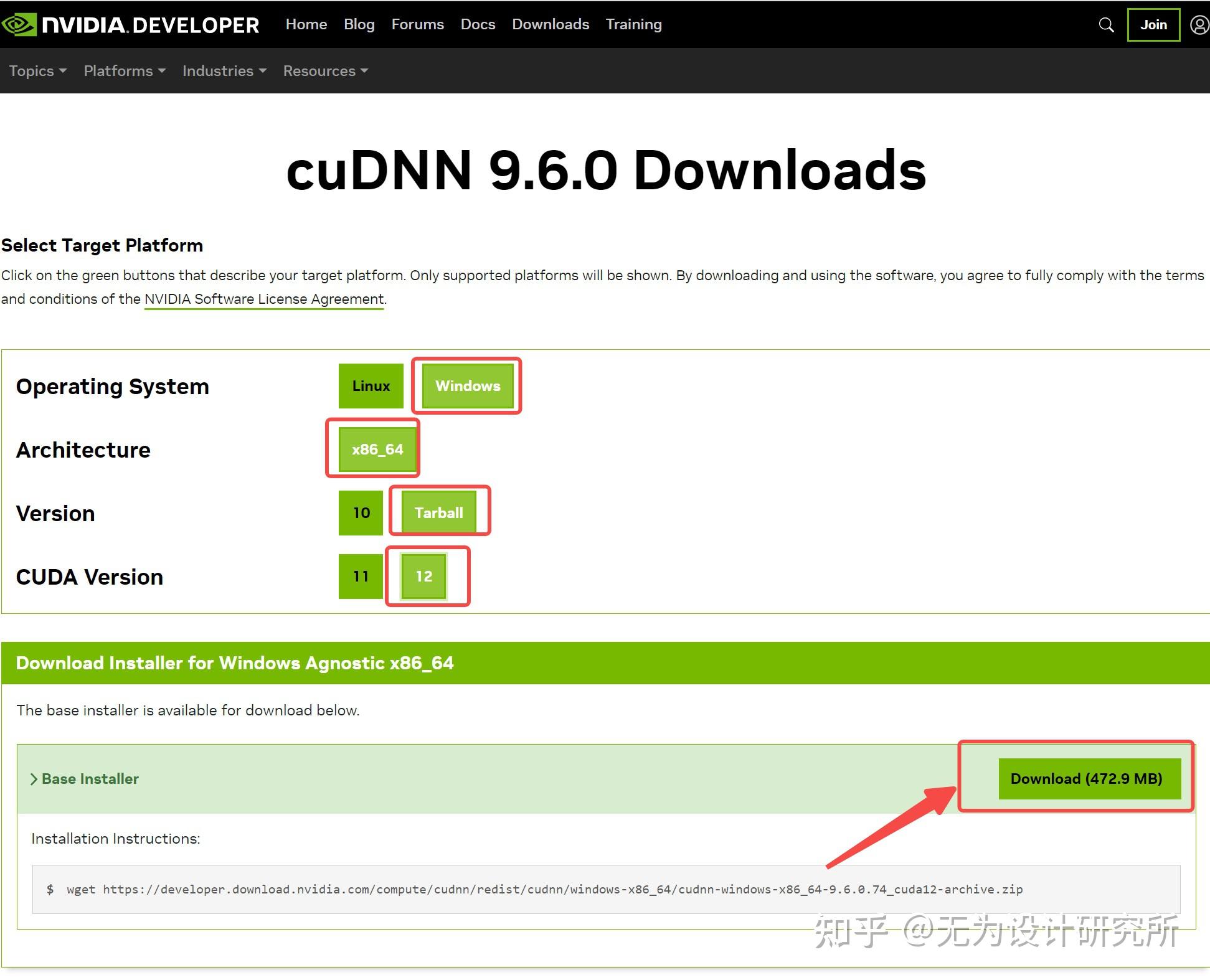Open the Downloads menu item

[550, 24]
